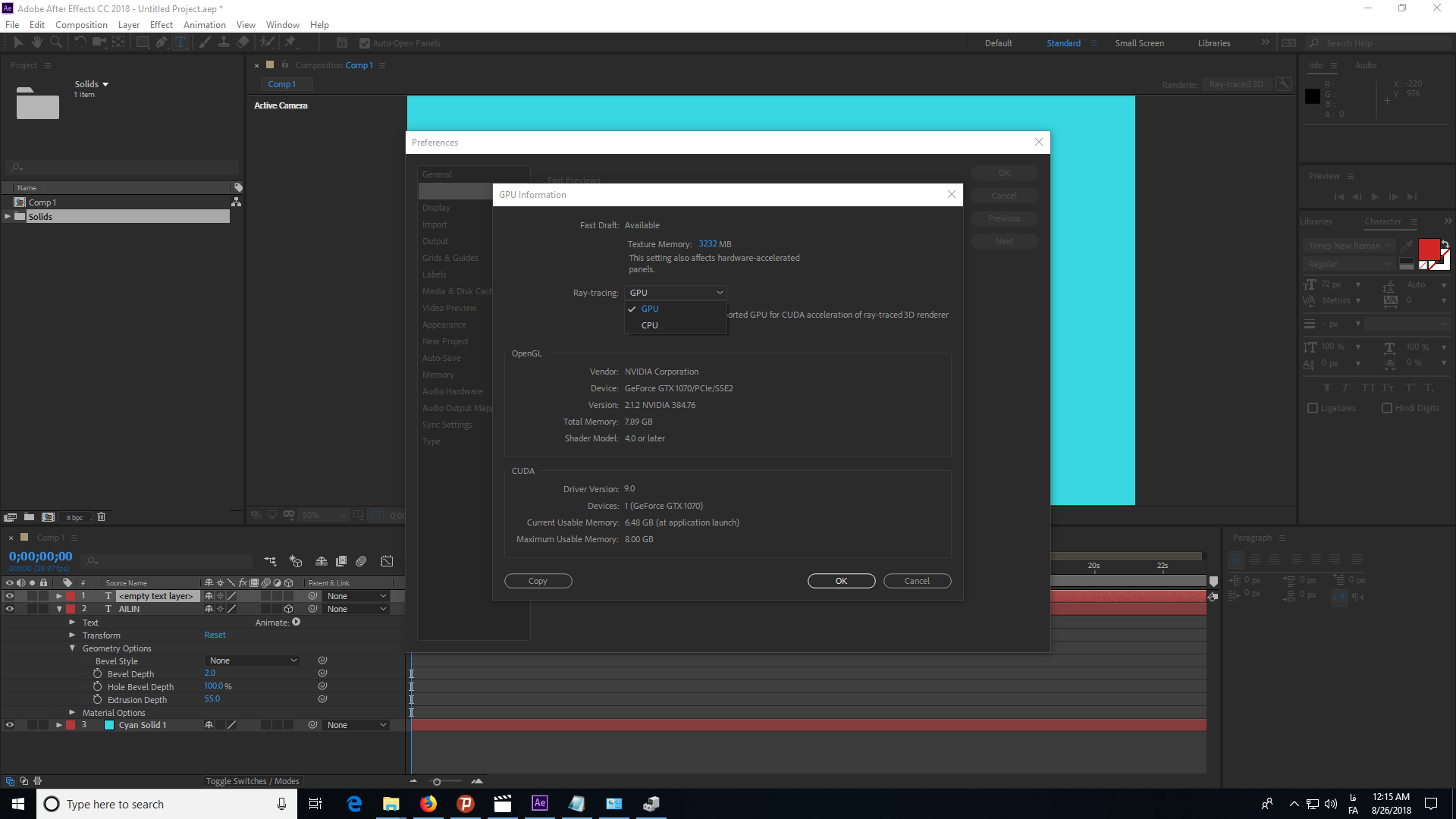Toggle Draft 3D in timeline
The width and height of the screenshot is (1456, 819).
(296, 561)
